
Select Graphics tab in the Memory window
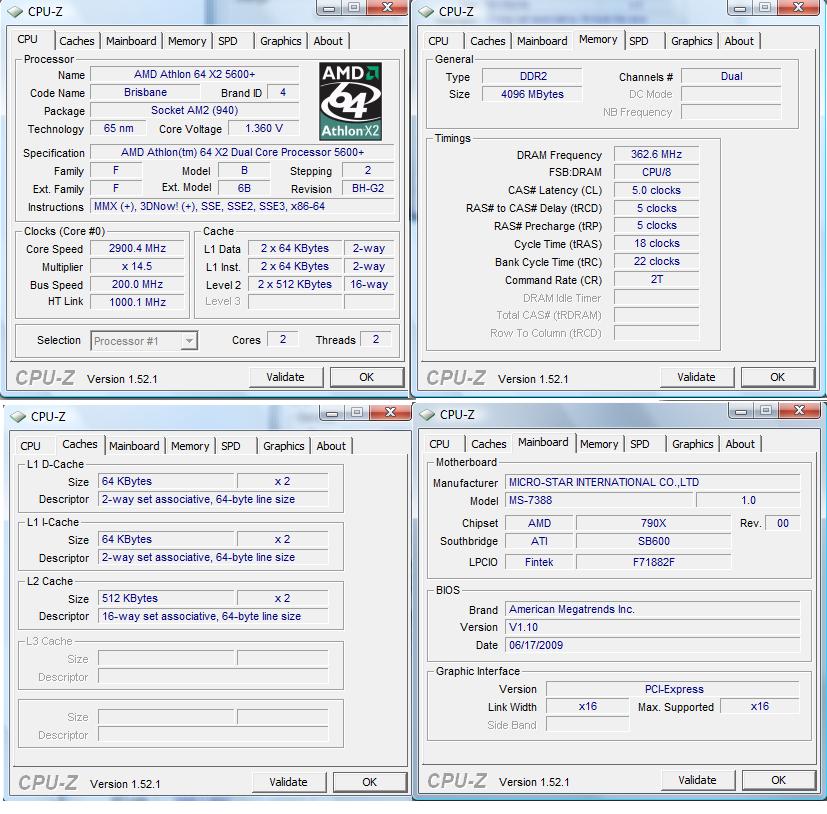(x=691, y=41)
